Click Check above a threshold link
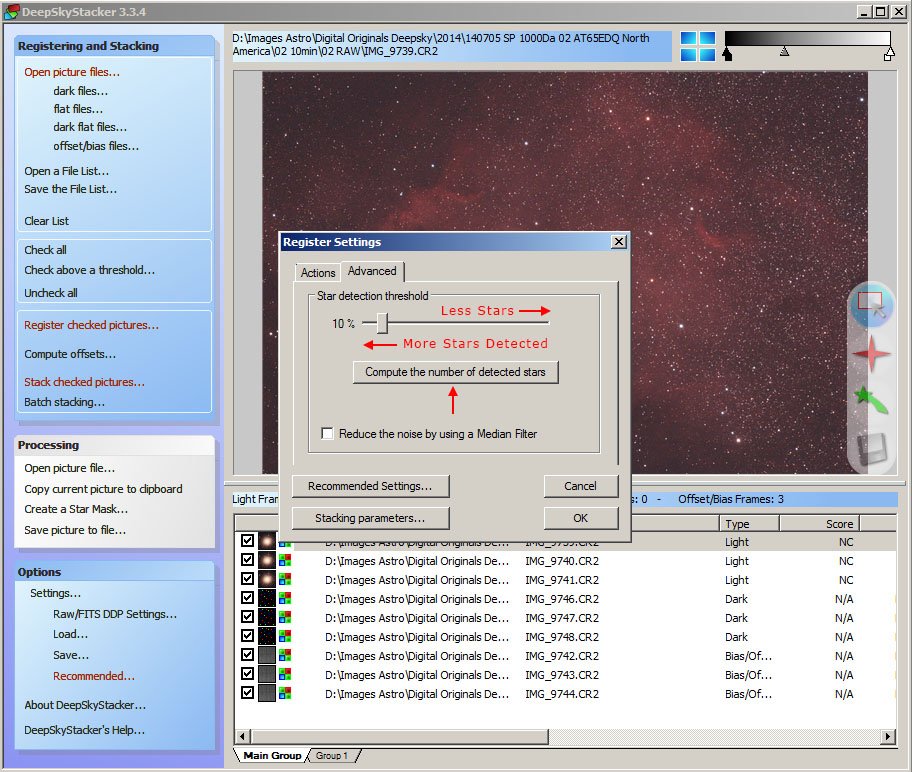 (x=90, y=270)
